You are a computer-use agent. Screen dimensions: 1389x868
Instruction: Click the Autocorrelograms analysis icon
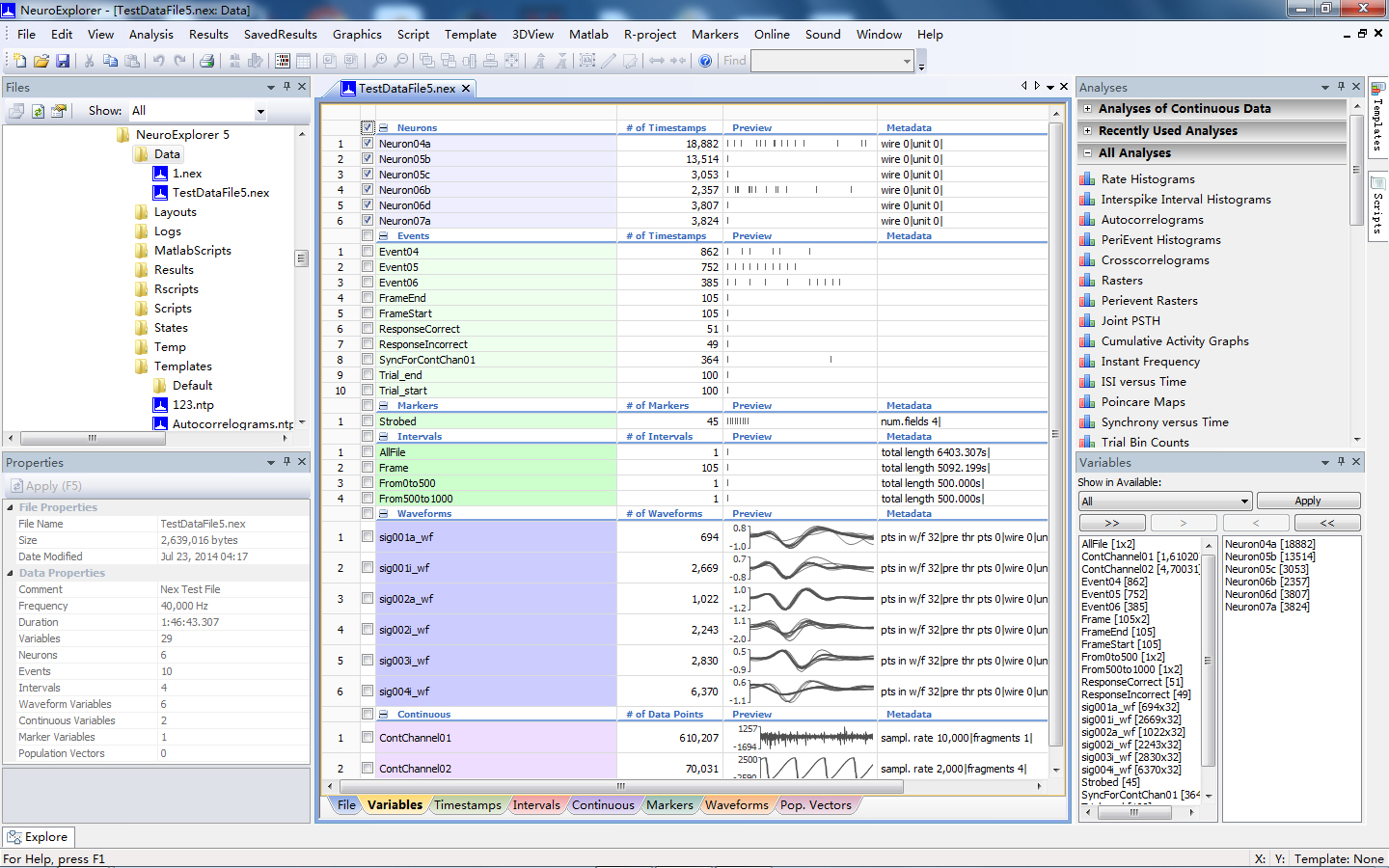pos(1087,220)
